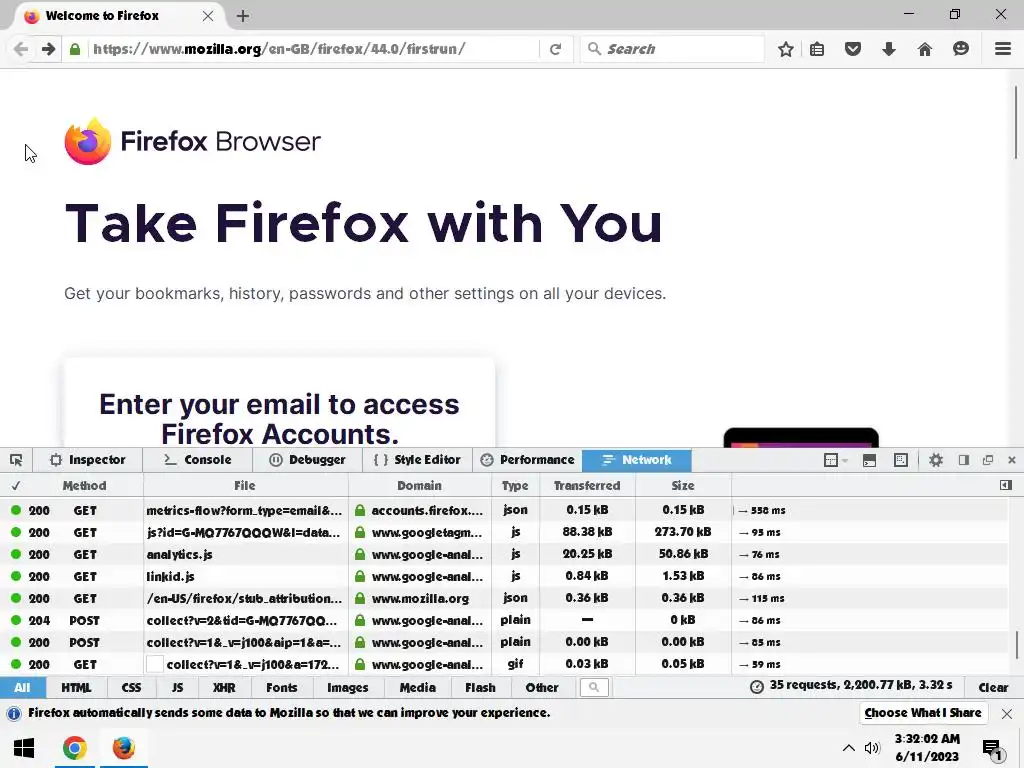This screenshot has height=768, width=1024.
Task: Click Choose What I Share button
Action: point(923,713)
